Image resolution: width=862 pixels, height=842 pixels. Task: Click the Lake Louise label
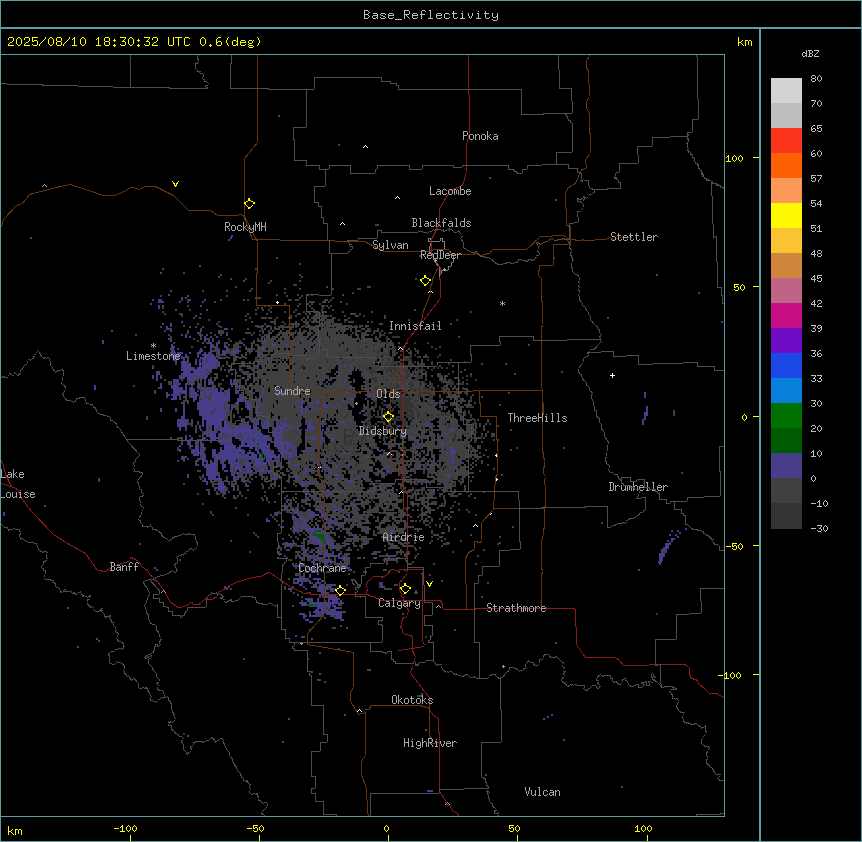pyautogui.click(x=18, y=484)
